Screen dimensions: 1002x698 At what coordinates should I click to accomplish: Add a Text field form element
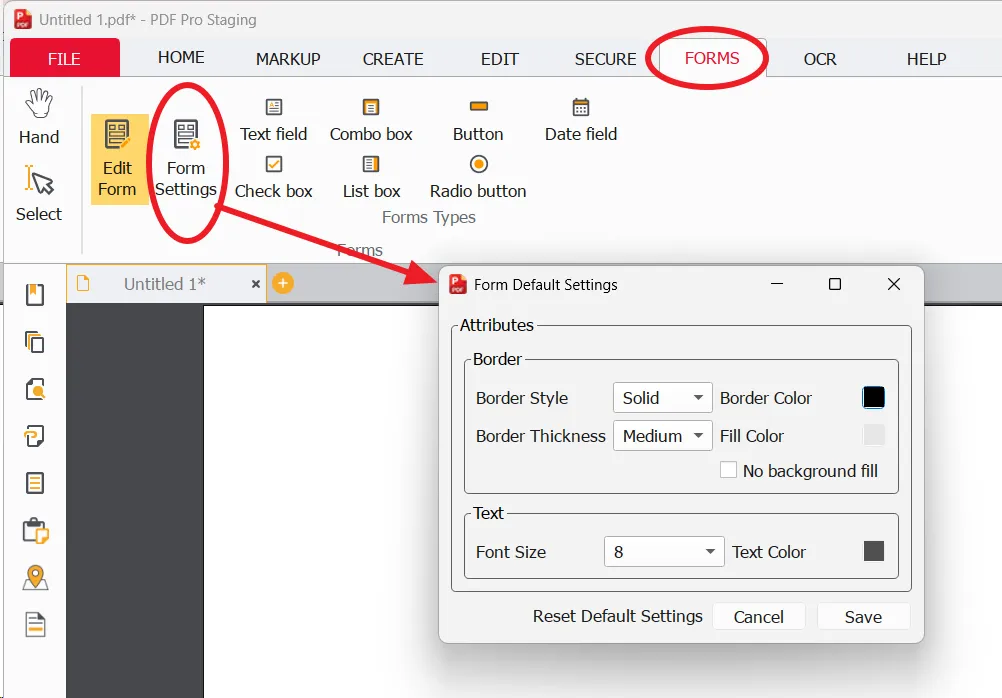[x=274, y=121]
